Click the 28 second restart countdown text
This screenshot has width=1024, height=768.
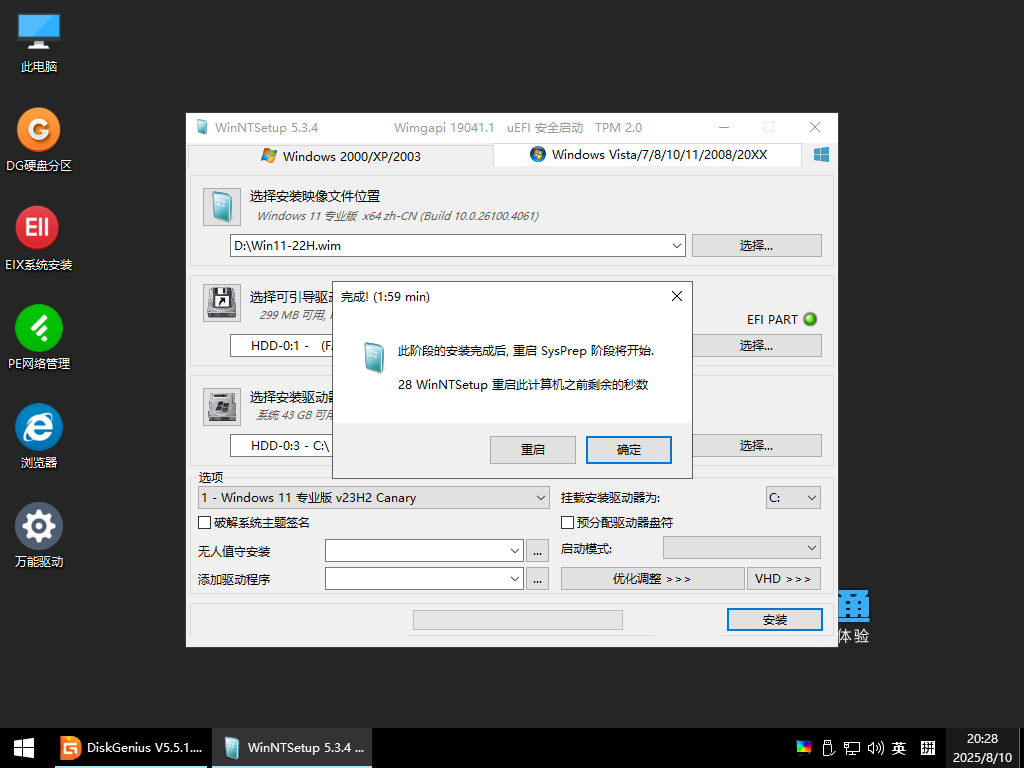(523, 385)
